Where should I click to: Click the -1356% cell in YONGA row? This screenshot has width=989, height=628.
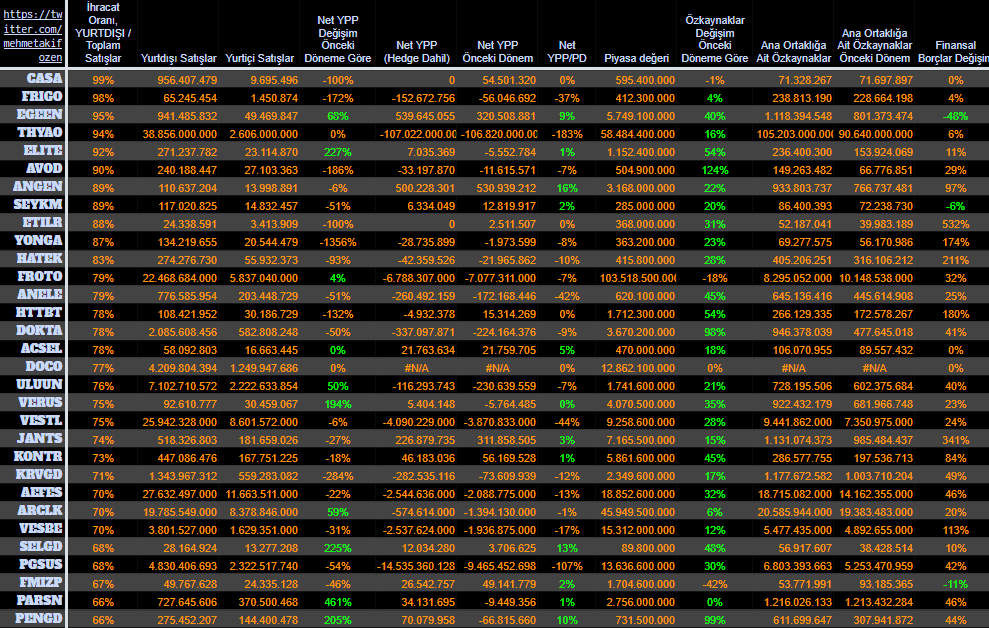(337, 243)
